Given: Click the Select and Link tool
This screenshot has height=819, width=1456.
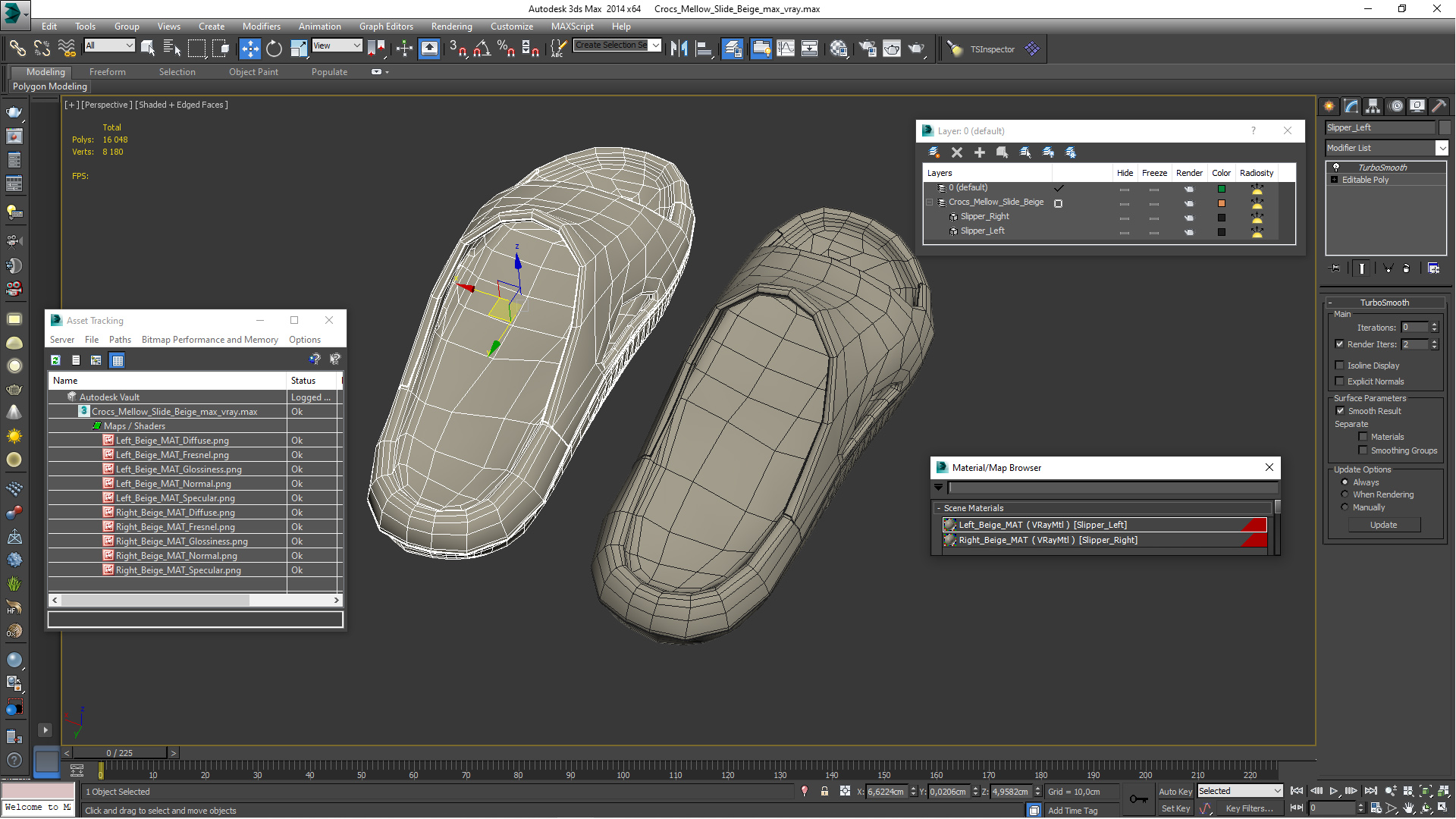Looking at the screenshot, I should pyautogui.click(x=17, y=49).
